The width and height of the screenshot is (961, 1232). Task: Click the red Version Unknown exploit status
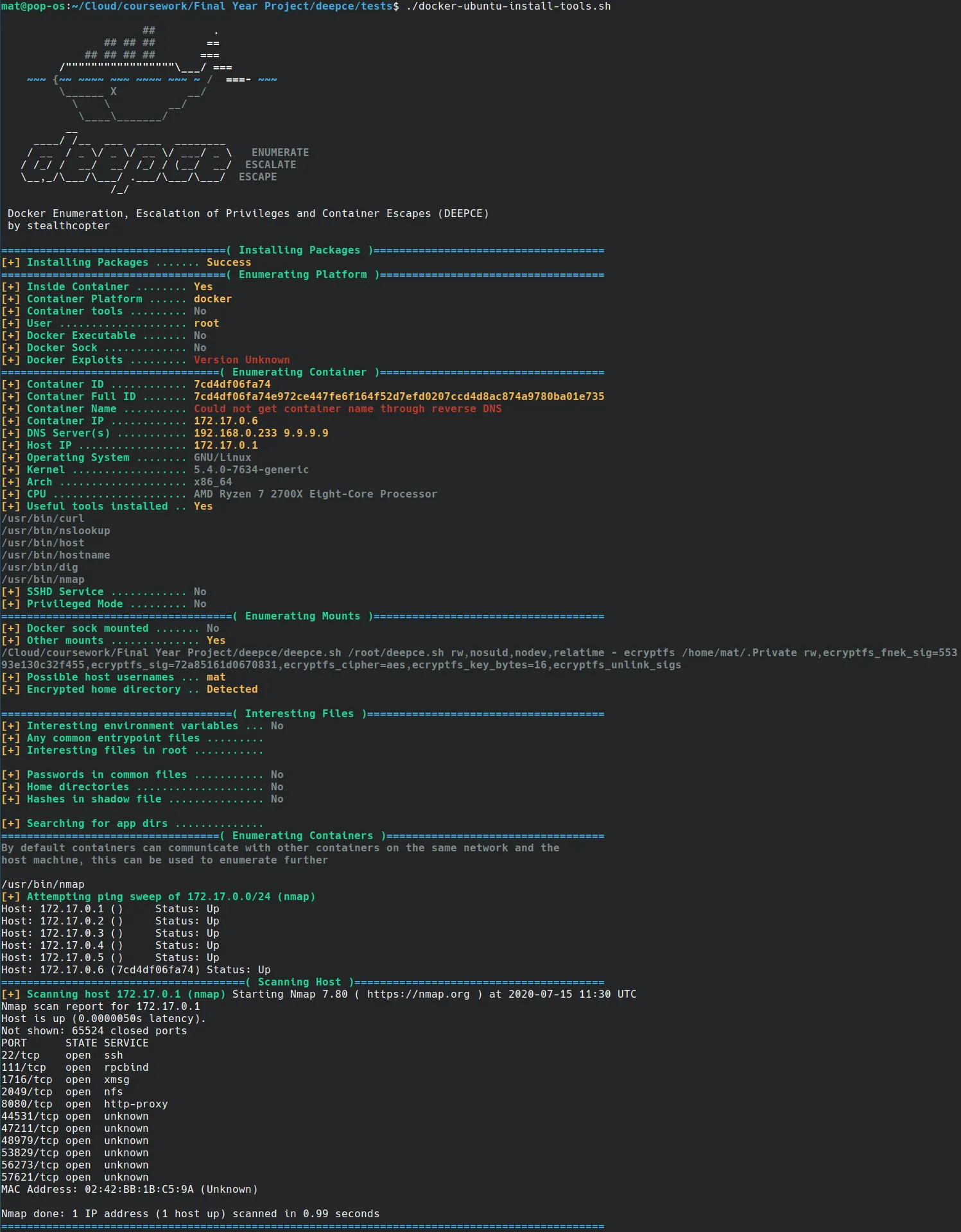point(241,360)
